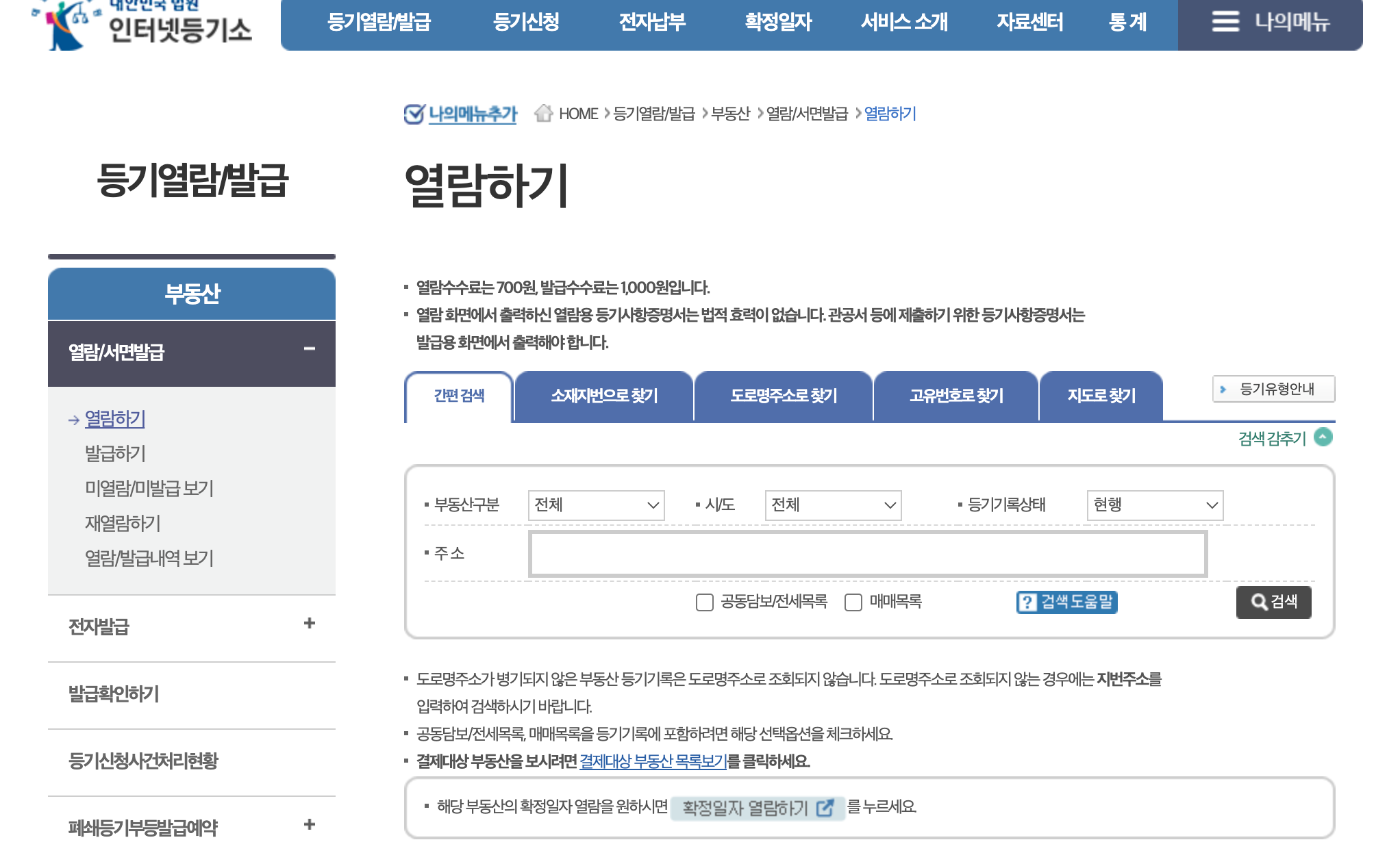Open 확정일자 열람하기 external link icon
Viewport: 1400px width, 853px height.
(825, 808)
